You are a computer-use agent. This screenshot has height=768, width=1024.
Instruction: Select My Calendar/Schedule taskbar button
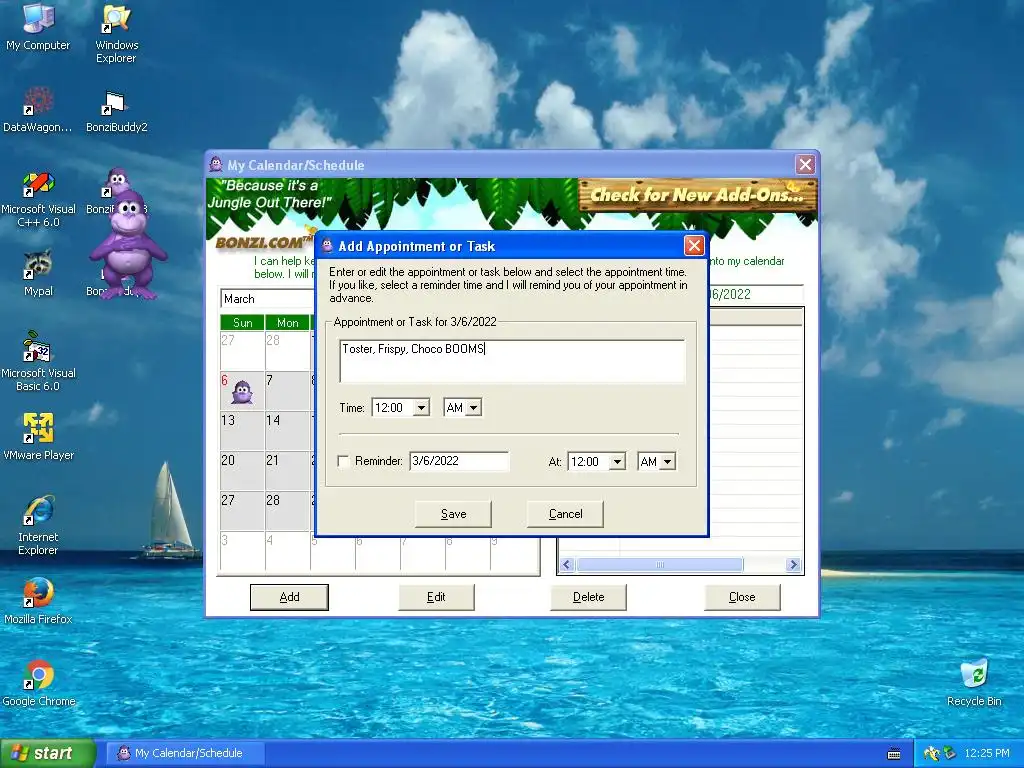[x=185, y=753]
